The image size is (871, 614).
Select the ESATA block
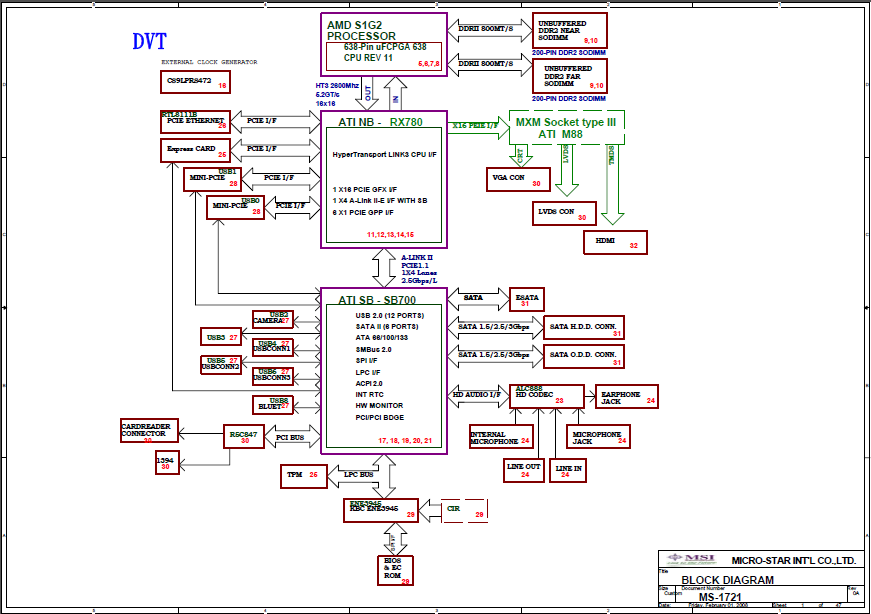[527, 299]
